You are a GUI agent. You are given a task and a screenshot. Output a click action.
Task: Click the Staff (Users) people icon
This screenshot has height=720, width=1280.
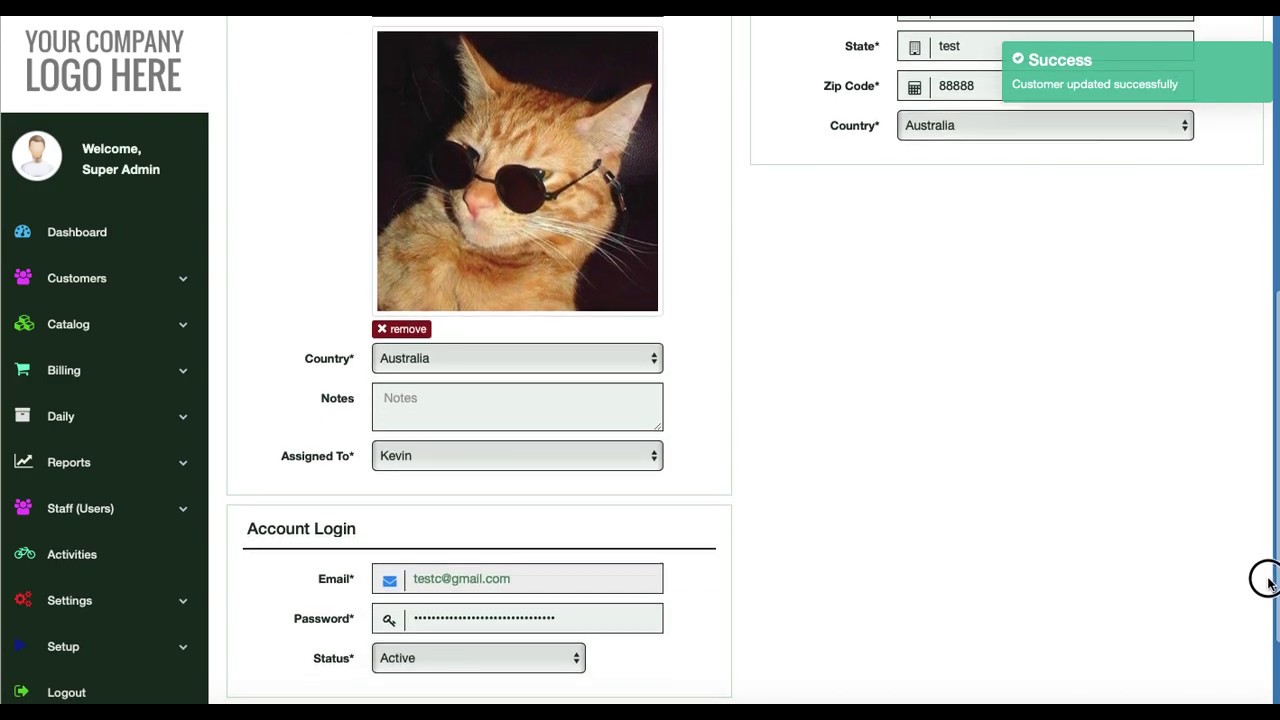pyautogui.click(x=23, y=508)
